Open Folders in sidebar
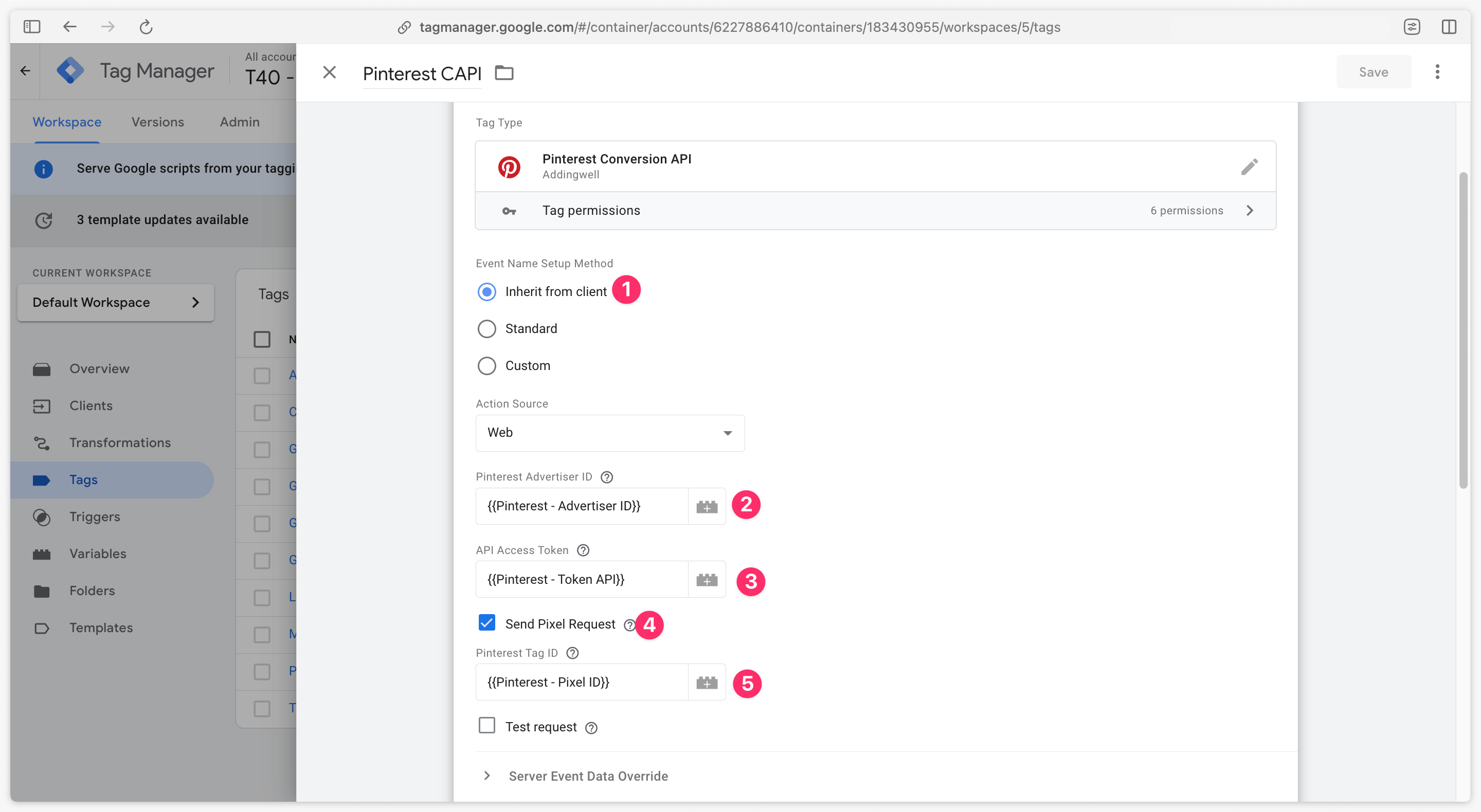1481x812 pixels. click(92, 592)
